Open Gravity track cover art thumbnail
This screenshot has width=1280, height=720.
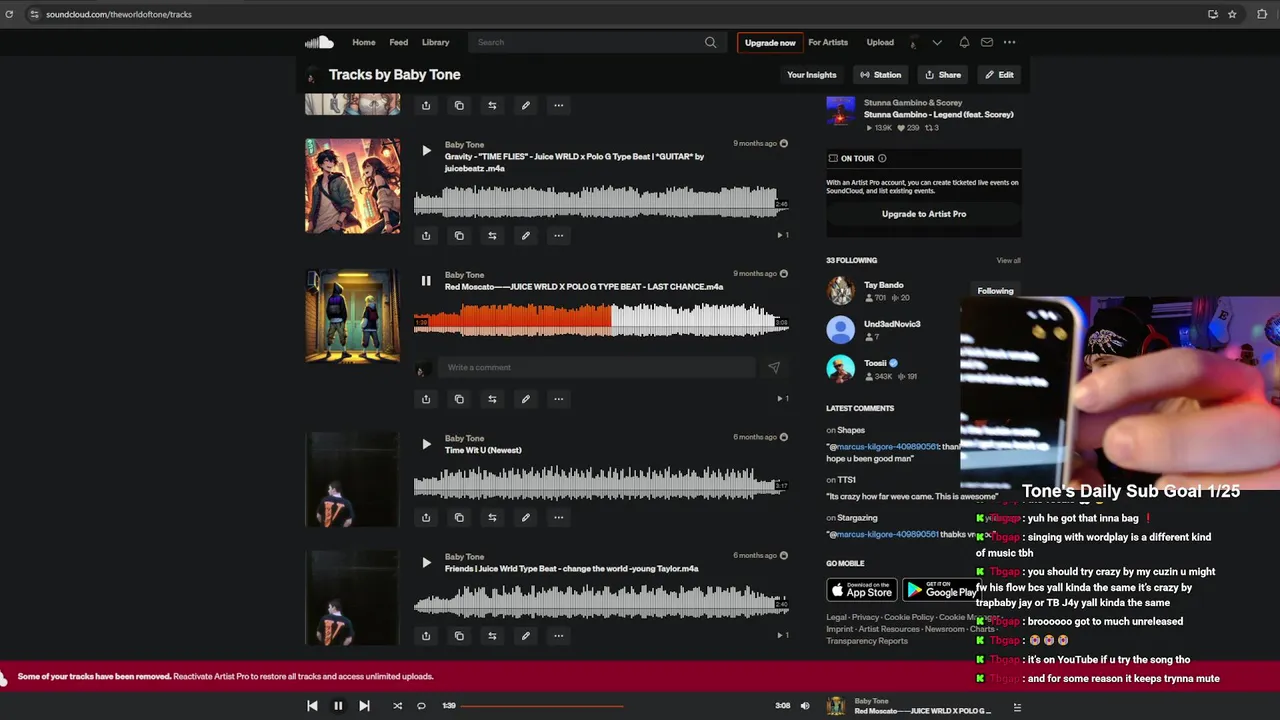click(x=352, y=186)
